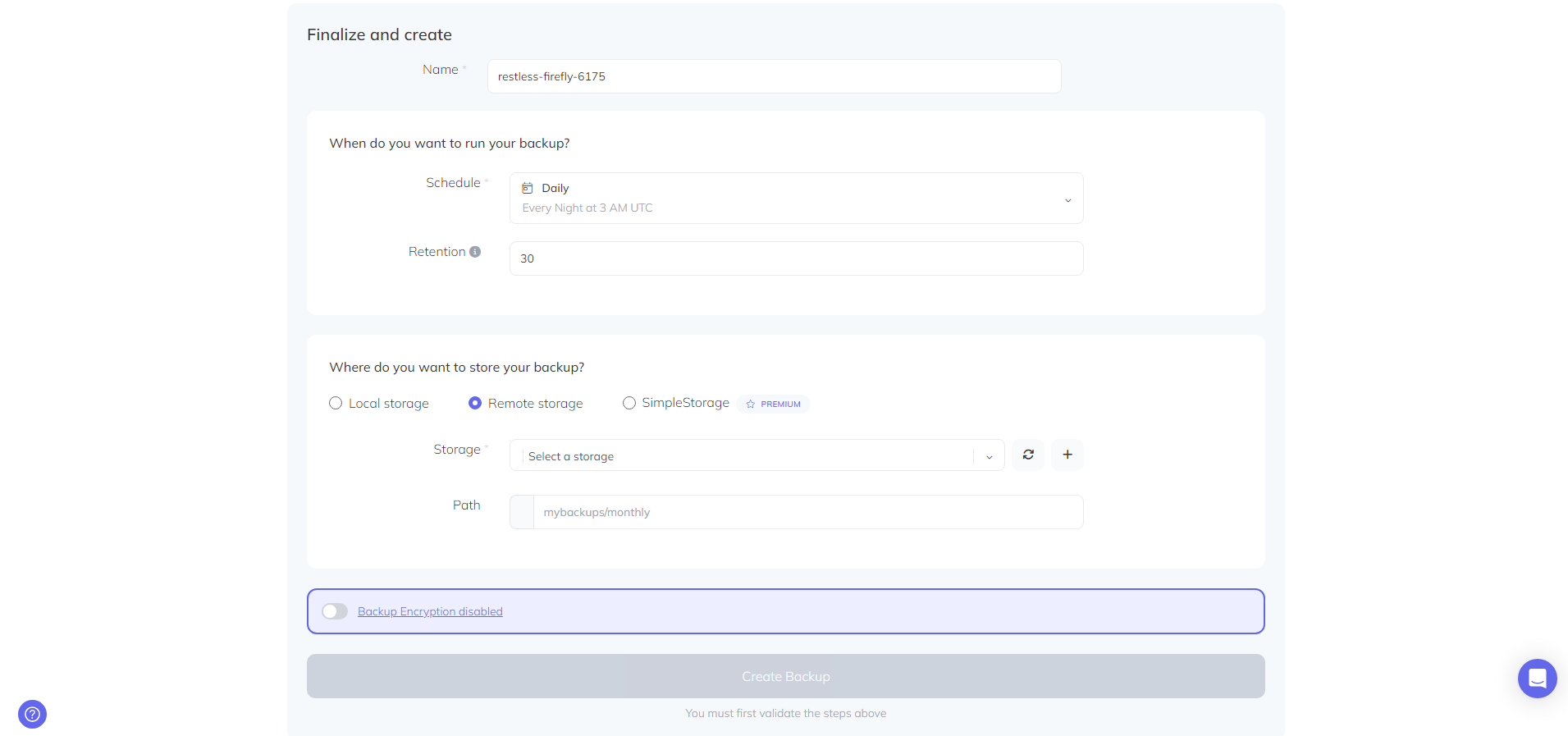Click the Retention info icon
The image size is (1568, 736).
point(475,252)
